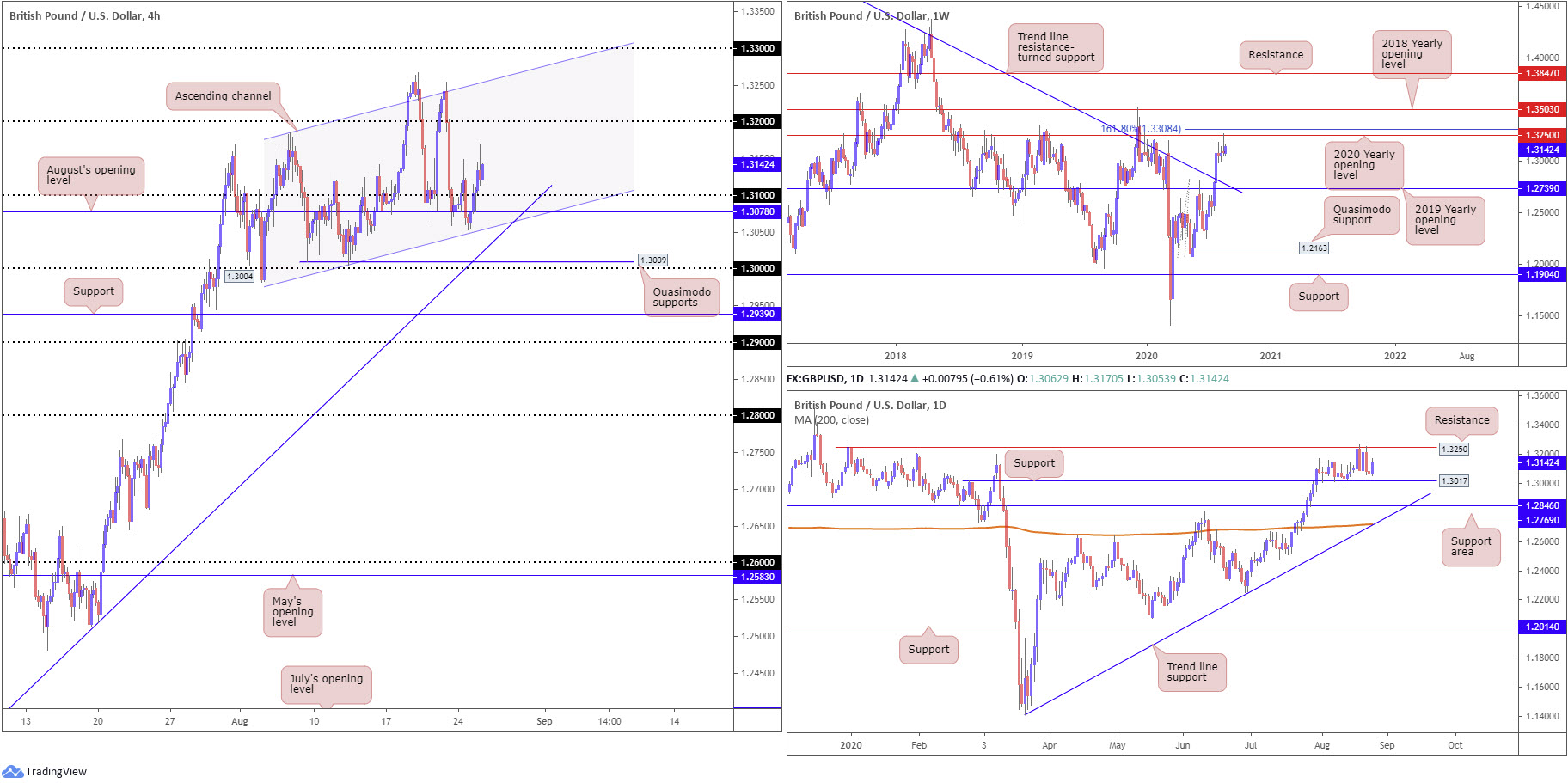Click the 'Support area' callout

click(1471, 547)
